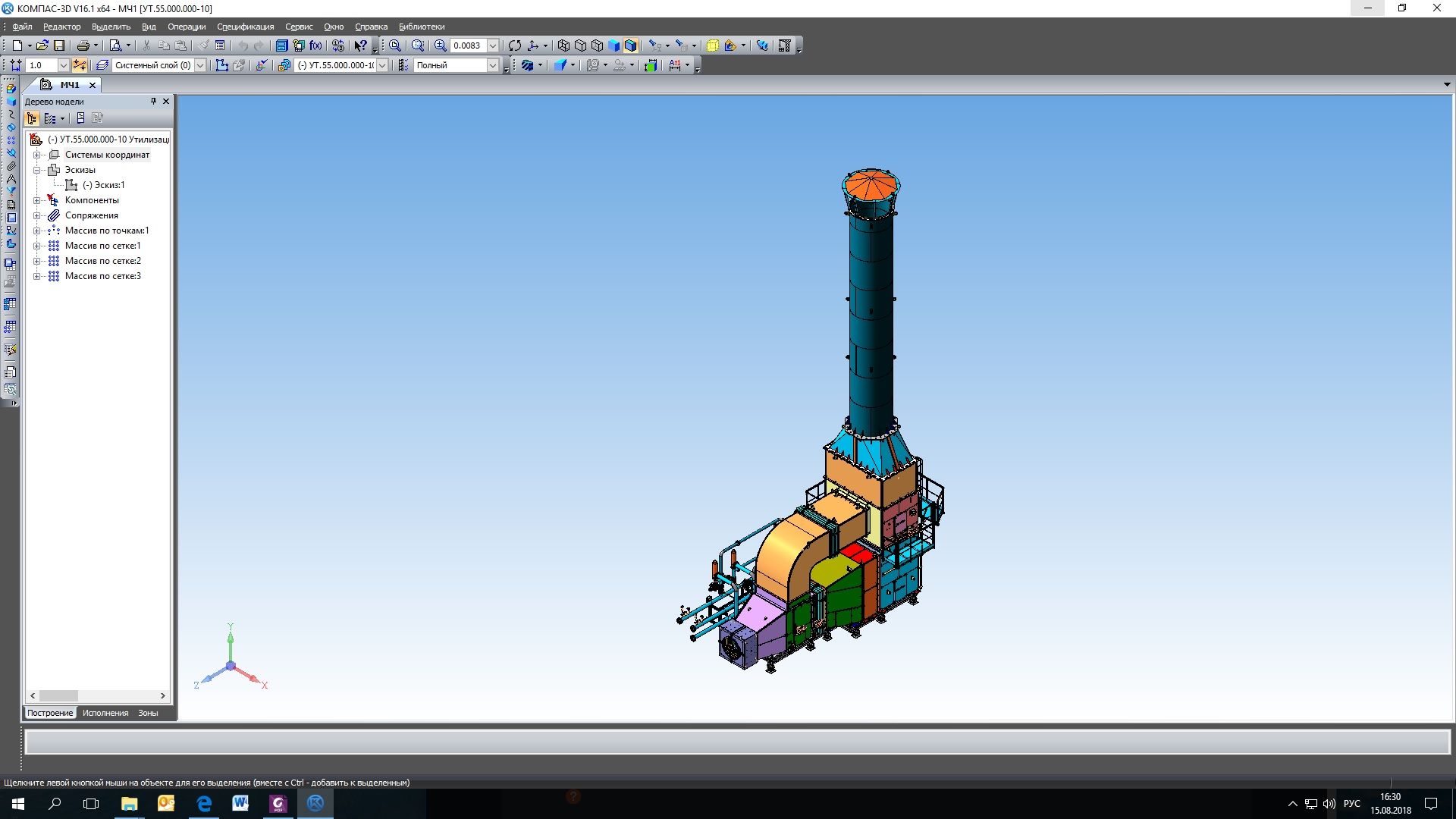
Task: Click the Save document icon
Action: pos(59,45)
